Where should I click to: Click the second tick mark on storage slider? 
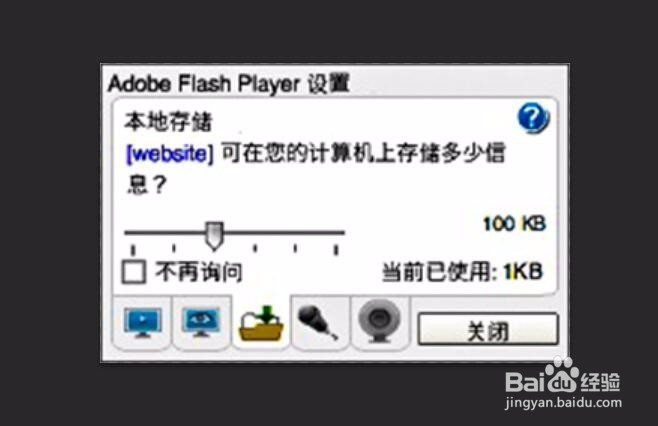pyautogui.click(x=174, y=248)
